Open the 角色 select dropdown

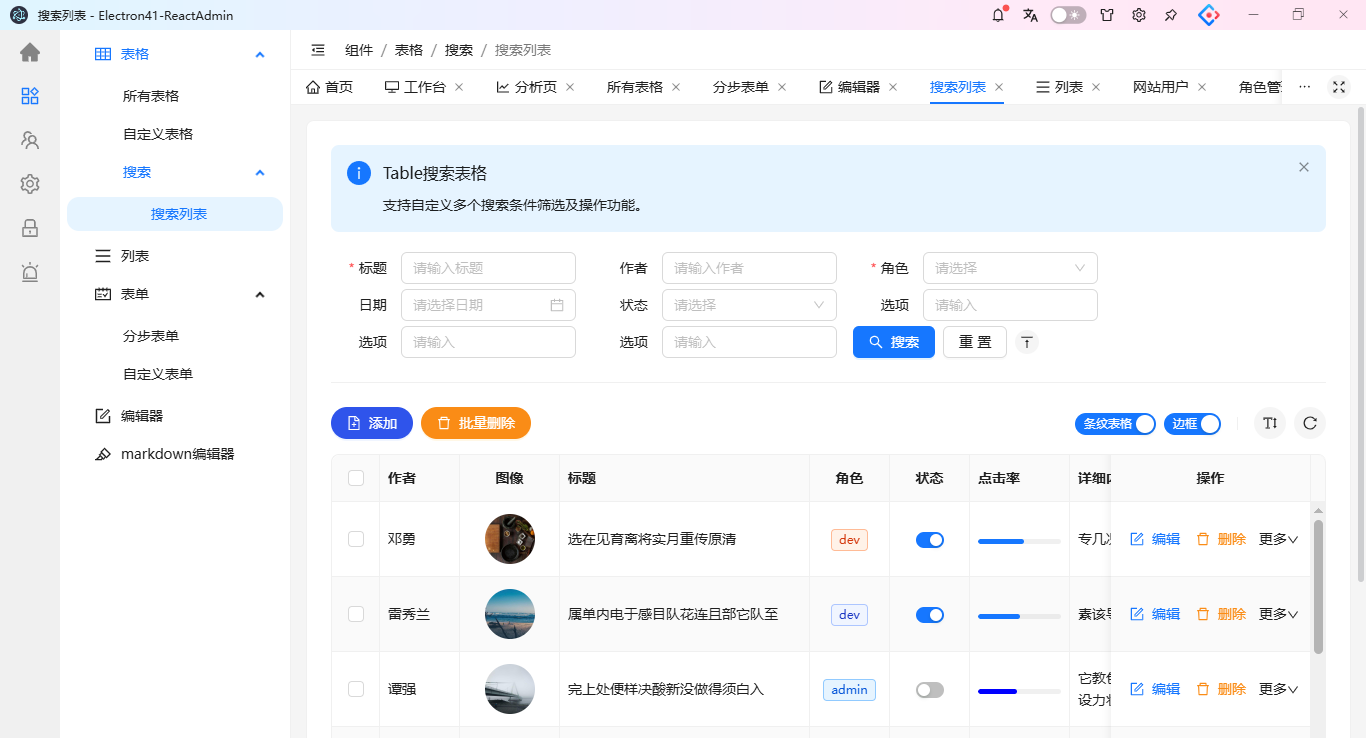click(x=1010, y=268)
